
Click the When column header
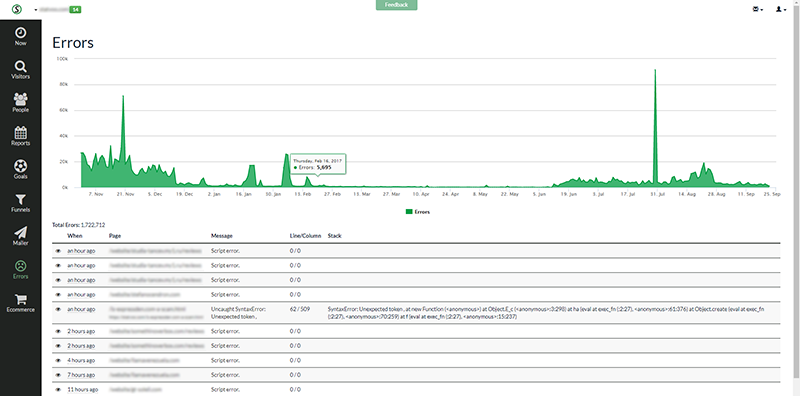pyautogui.click(x=74, y=236)
